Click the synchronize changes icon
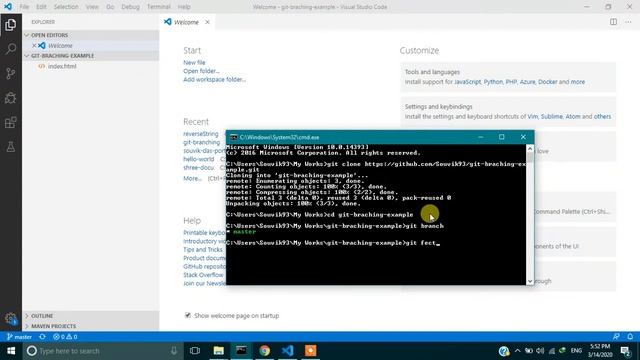640x360 pixels. pyautogui.click(x=42, y=337)
